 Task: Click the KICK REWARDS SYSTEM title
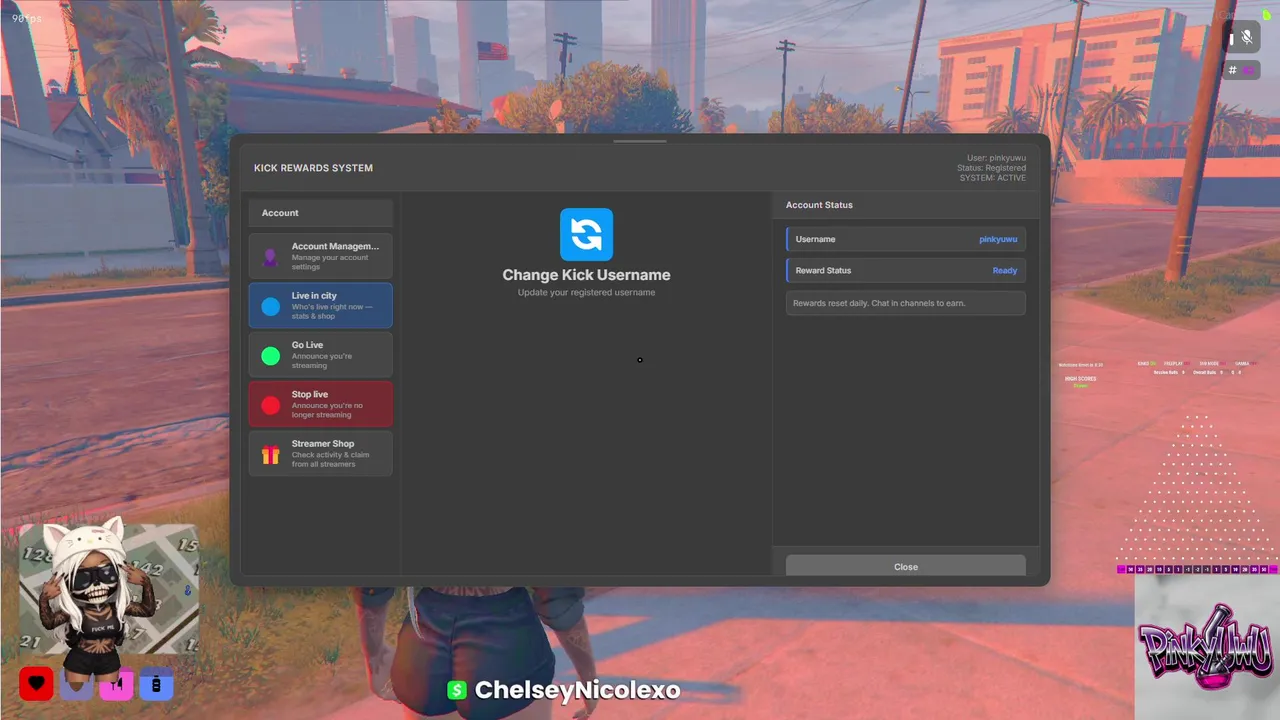click(313, 168)
